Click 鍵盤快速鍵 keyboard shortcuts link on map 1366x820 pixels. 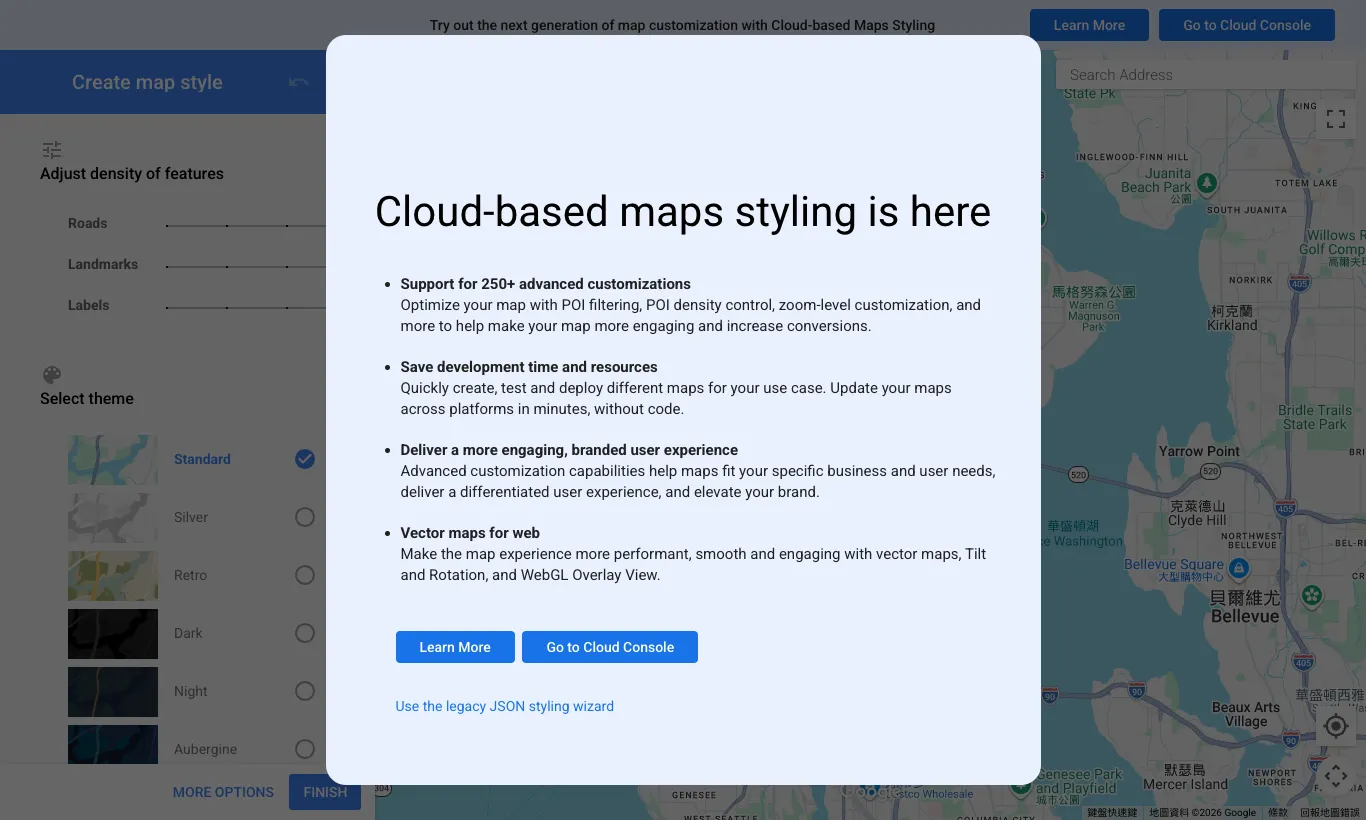click(1112, 813)
